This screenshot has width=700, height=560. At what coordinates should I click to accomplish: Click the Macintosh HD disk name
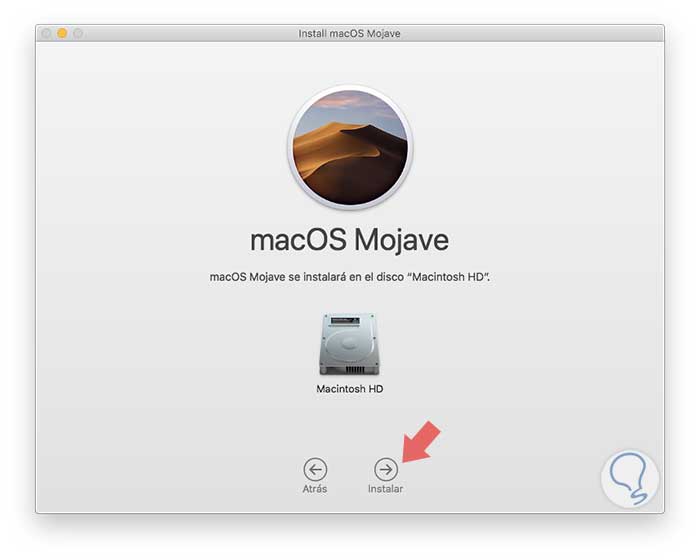pyautogui.click(x=350, y=389)
